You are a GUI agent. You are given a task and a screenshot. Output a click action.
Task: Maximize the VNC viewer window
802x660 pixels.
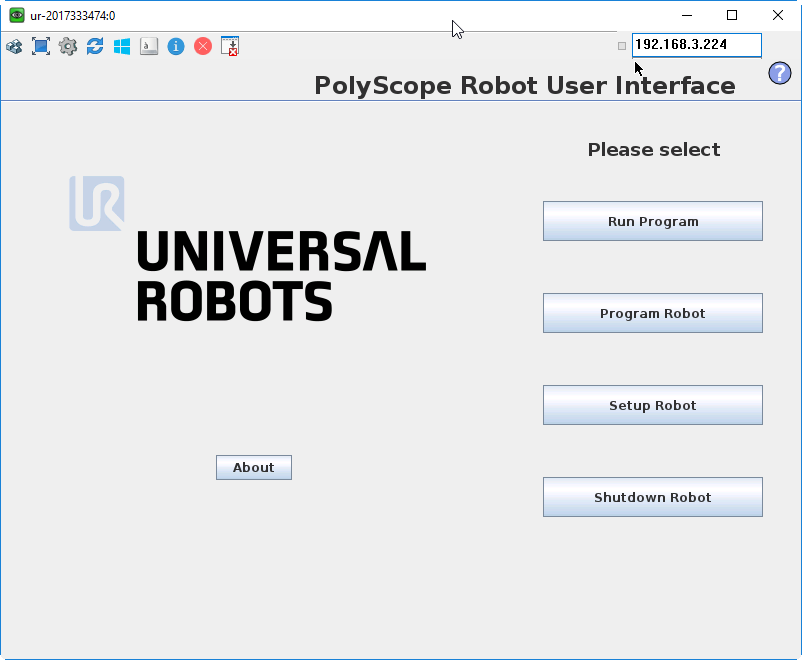(732, 15)
